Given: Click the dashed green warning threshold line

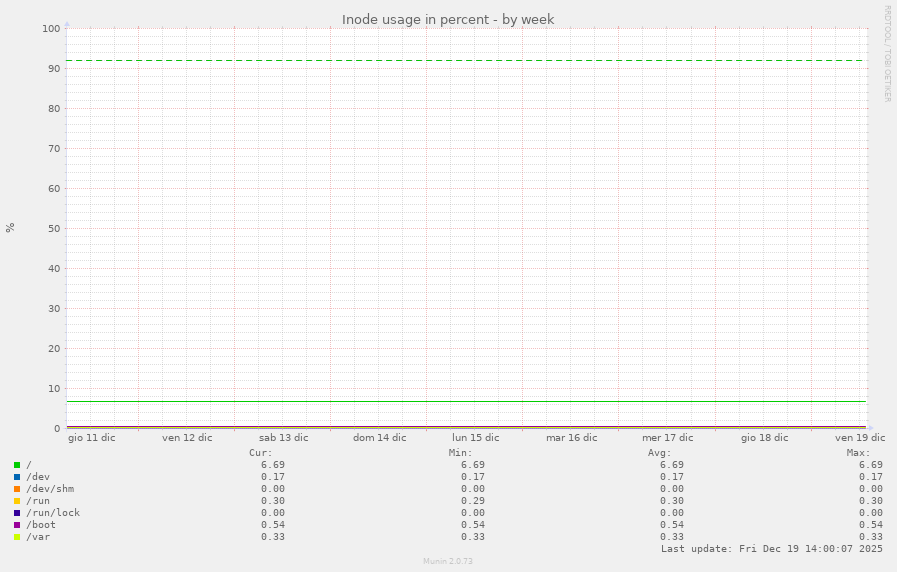Looking at the screenshot, I should coord(466,61).
